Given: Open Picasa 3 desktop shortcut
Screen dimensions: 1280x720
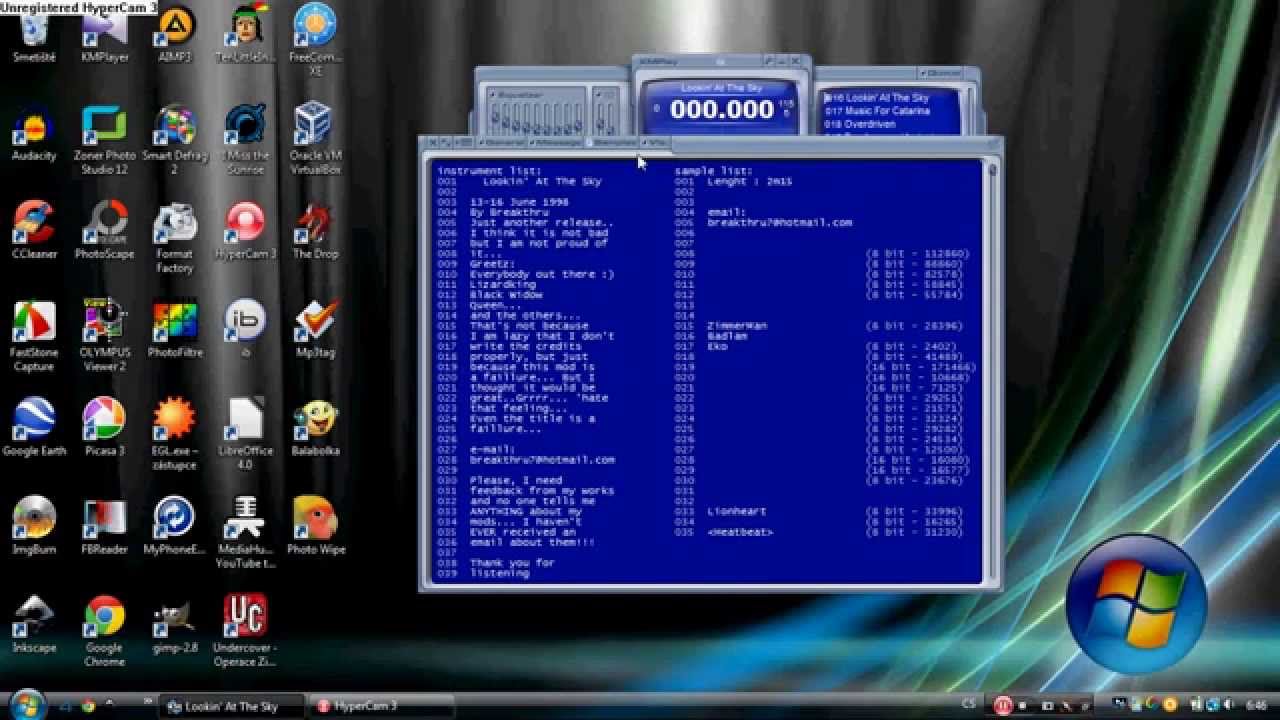Looking at the screenshot, I should pyautogui.click(x=105, y=428).
